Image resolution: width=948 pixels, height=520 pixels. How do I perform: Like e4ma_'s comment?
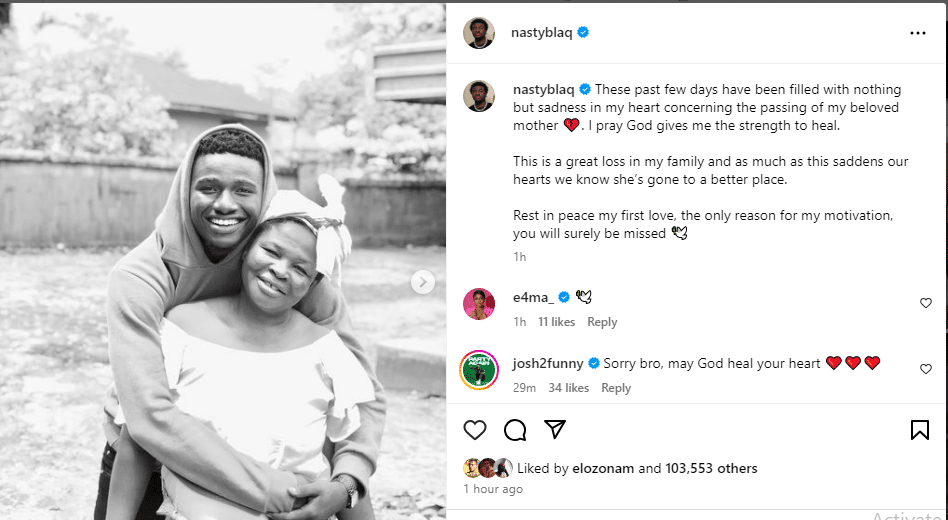tap(925, 303)
